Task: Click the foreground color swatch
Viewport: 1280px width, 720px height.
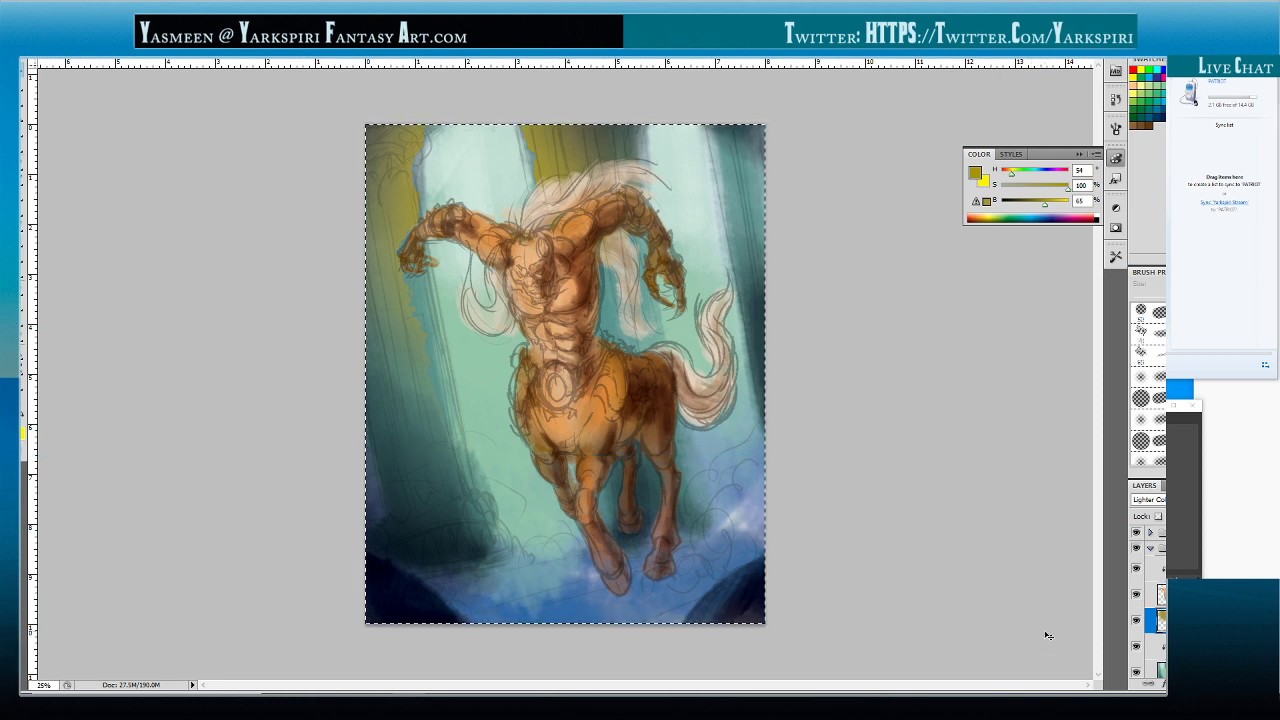Action: 975,173
